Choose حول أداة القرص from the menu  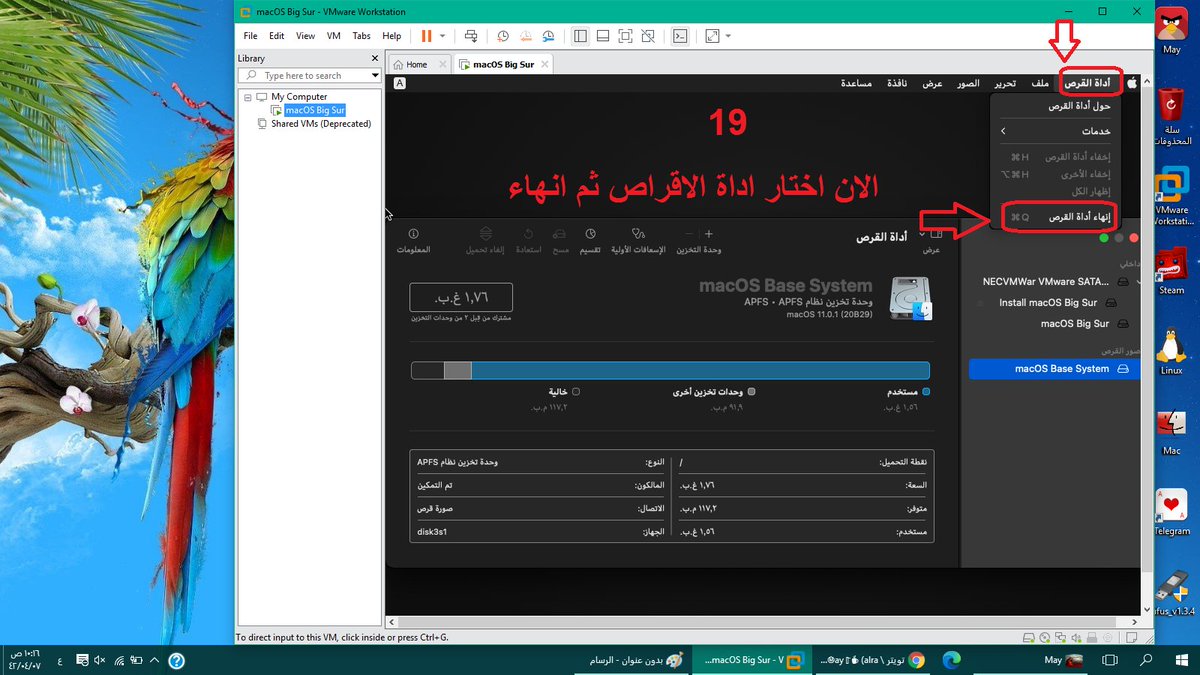[x=1055, y=106]
